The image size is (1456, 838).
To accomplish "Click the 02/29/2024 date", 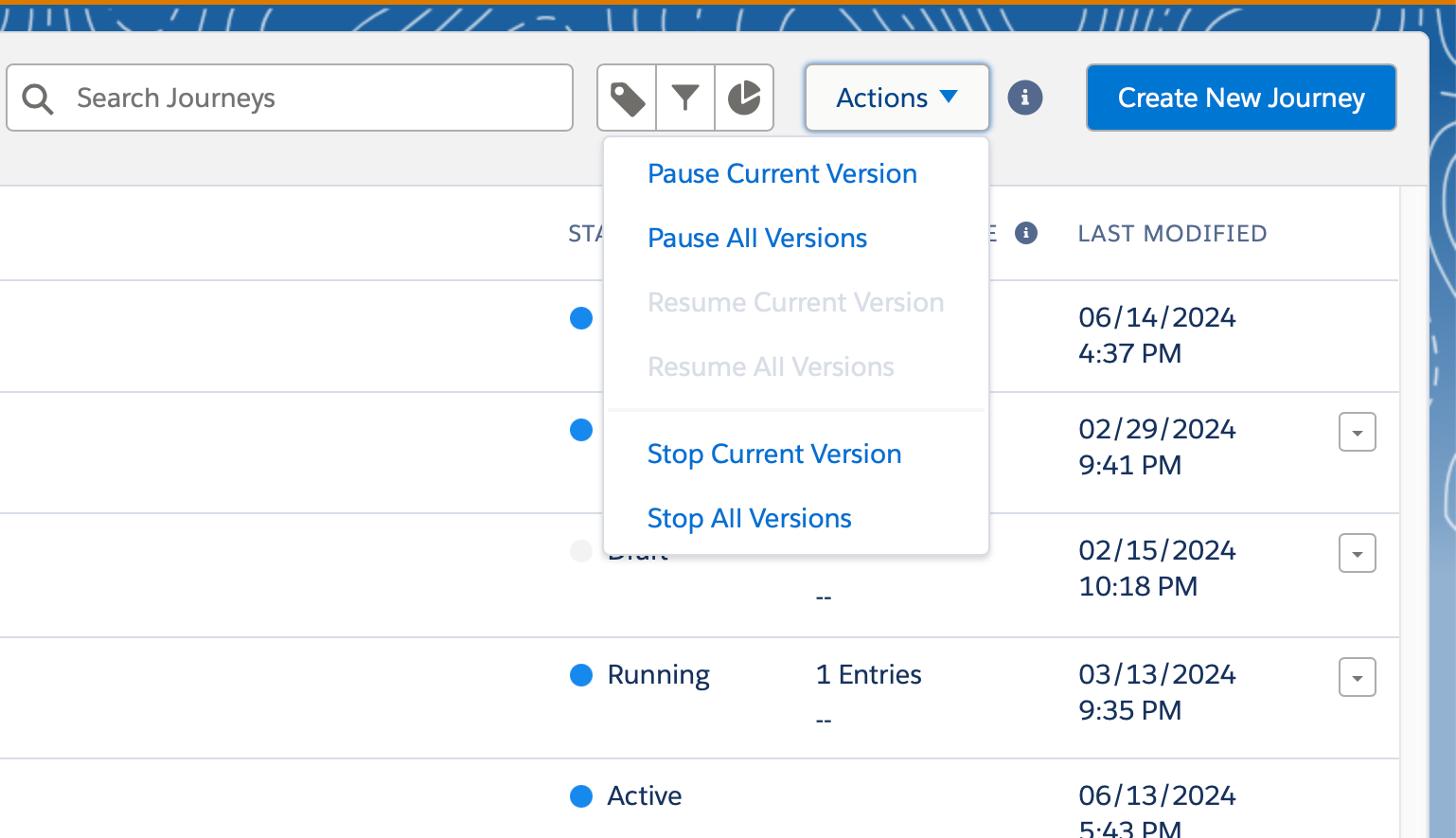I will click(1157, 430).
